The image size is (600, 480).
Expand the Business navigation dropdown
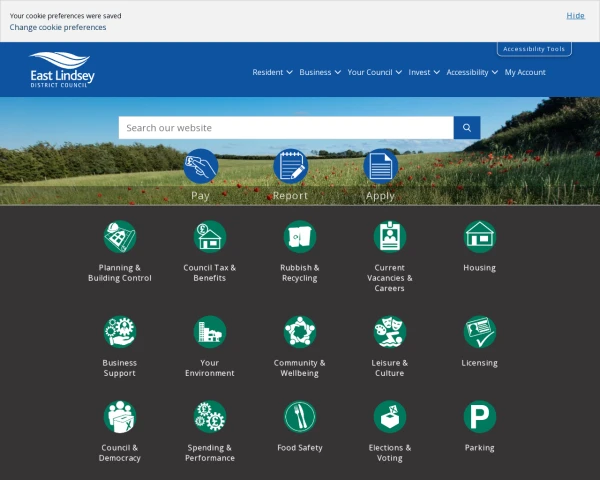(x=320, y=73)
